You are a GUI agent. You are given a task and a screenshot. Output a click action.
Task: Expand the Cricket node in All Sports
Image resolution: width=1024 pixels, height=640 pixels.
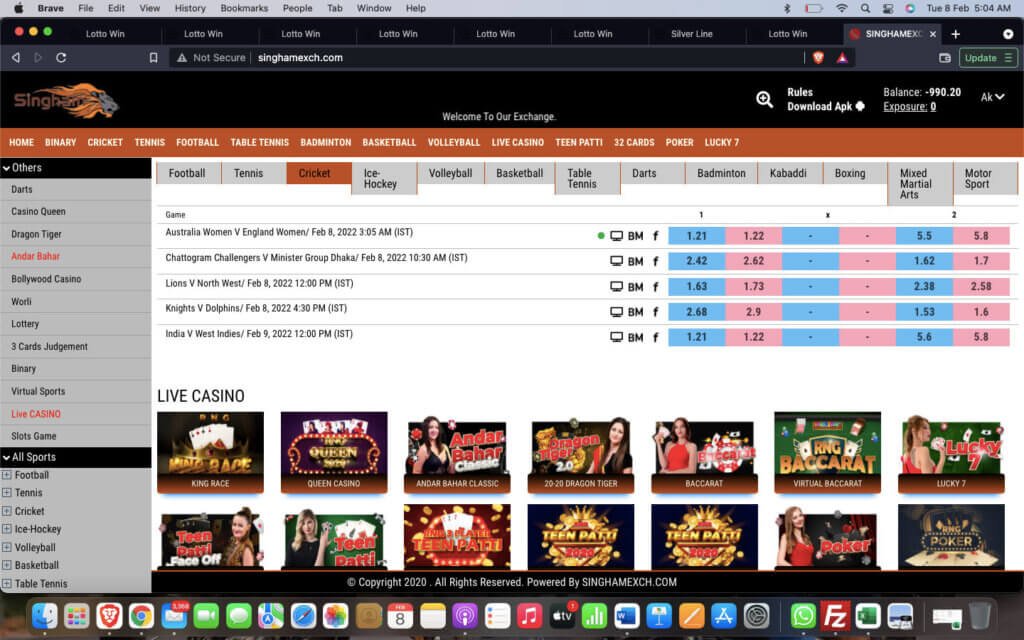coord(7,511)
